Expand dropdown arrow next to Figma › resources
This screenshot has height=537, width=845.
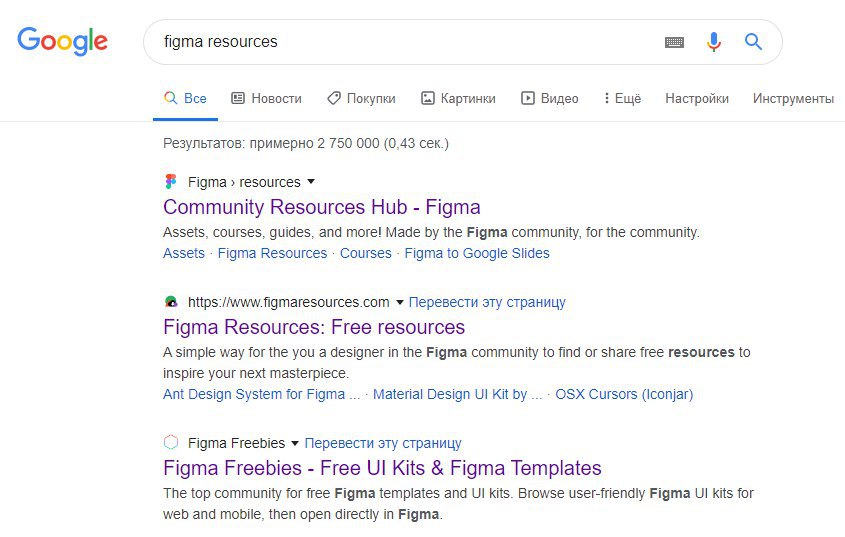[x=311, y=182]
